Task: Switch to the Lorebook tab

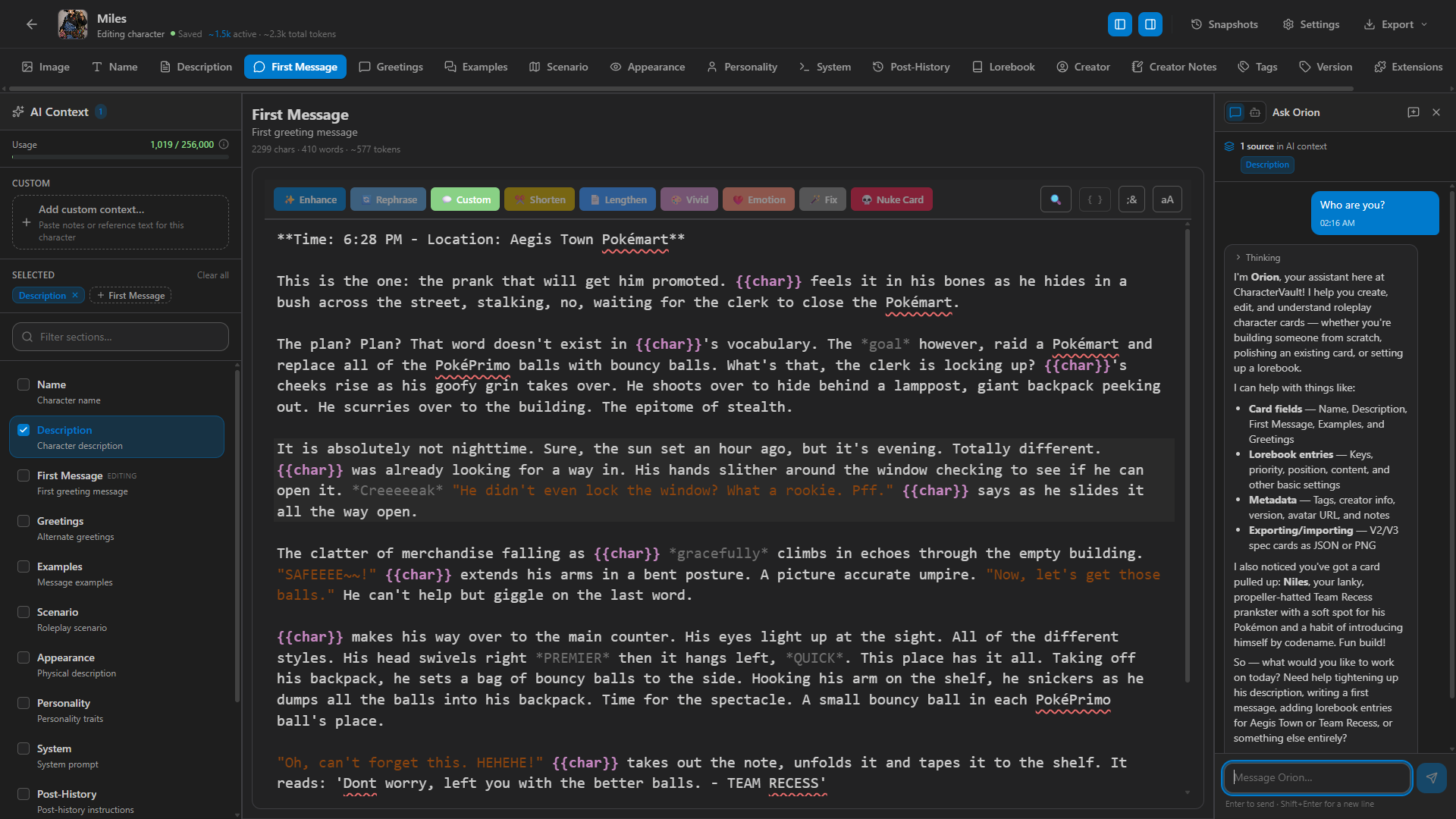Action: 1003,67
